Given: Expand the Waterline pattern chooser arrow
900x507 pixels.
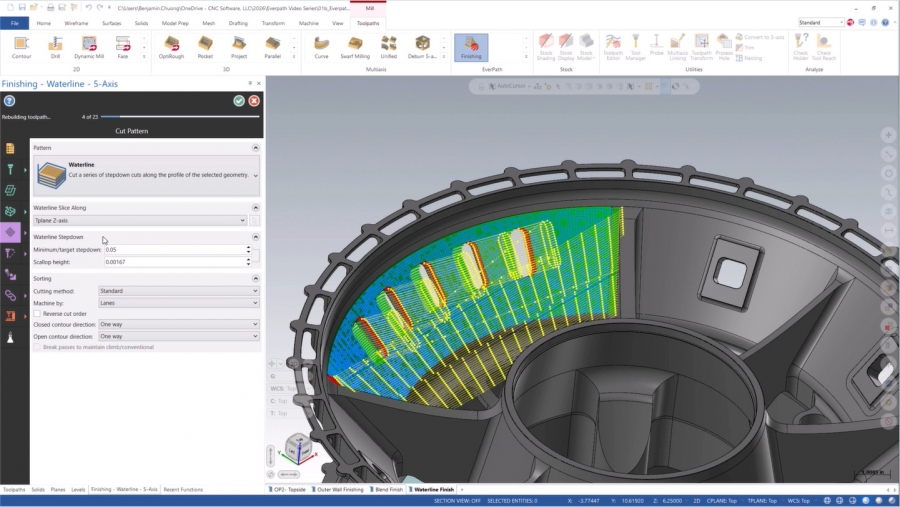Looking at the screenshot, I should click(255, 176).
